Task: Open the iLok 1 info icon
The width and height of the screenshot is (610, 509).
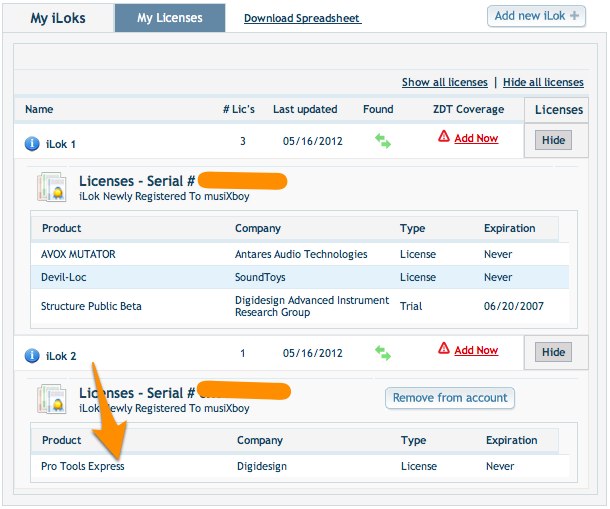Action: pos(32,144)
